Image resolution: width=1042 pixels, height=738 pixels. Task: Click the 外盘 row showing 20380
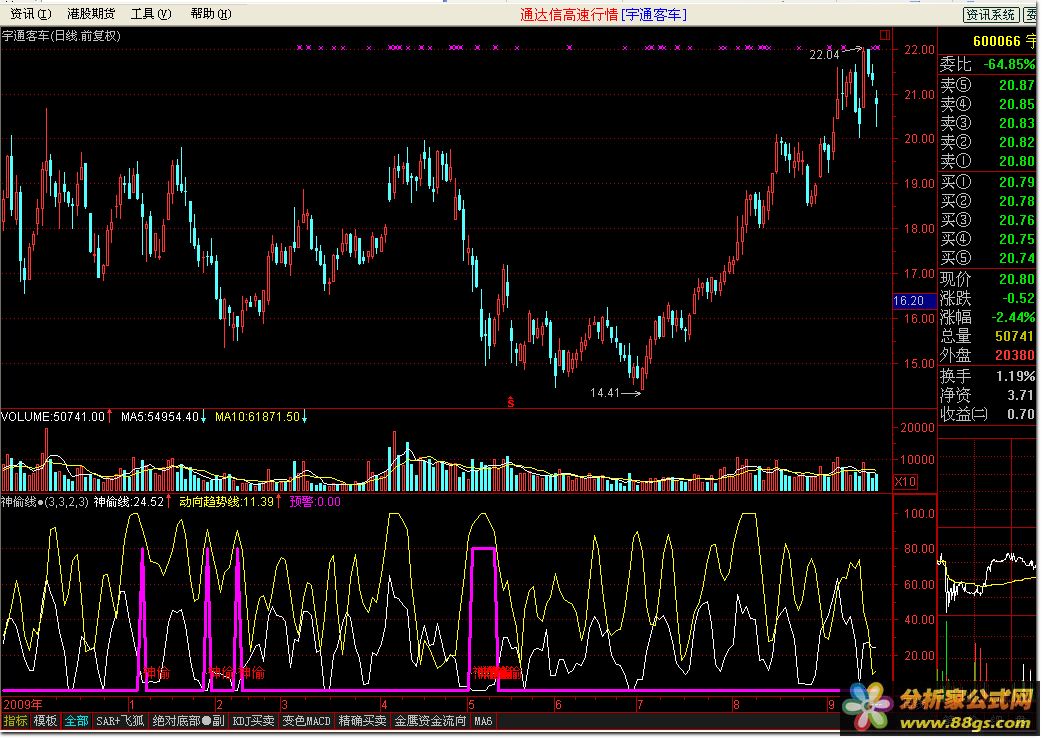point(987,355)
